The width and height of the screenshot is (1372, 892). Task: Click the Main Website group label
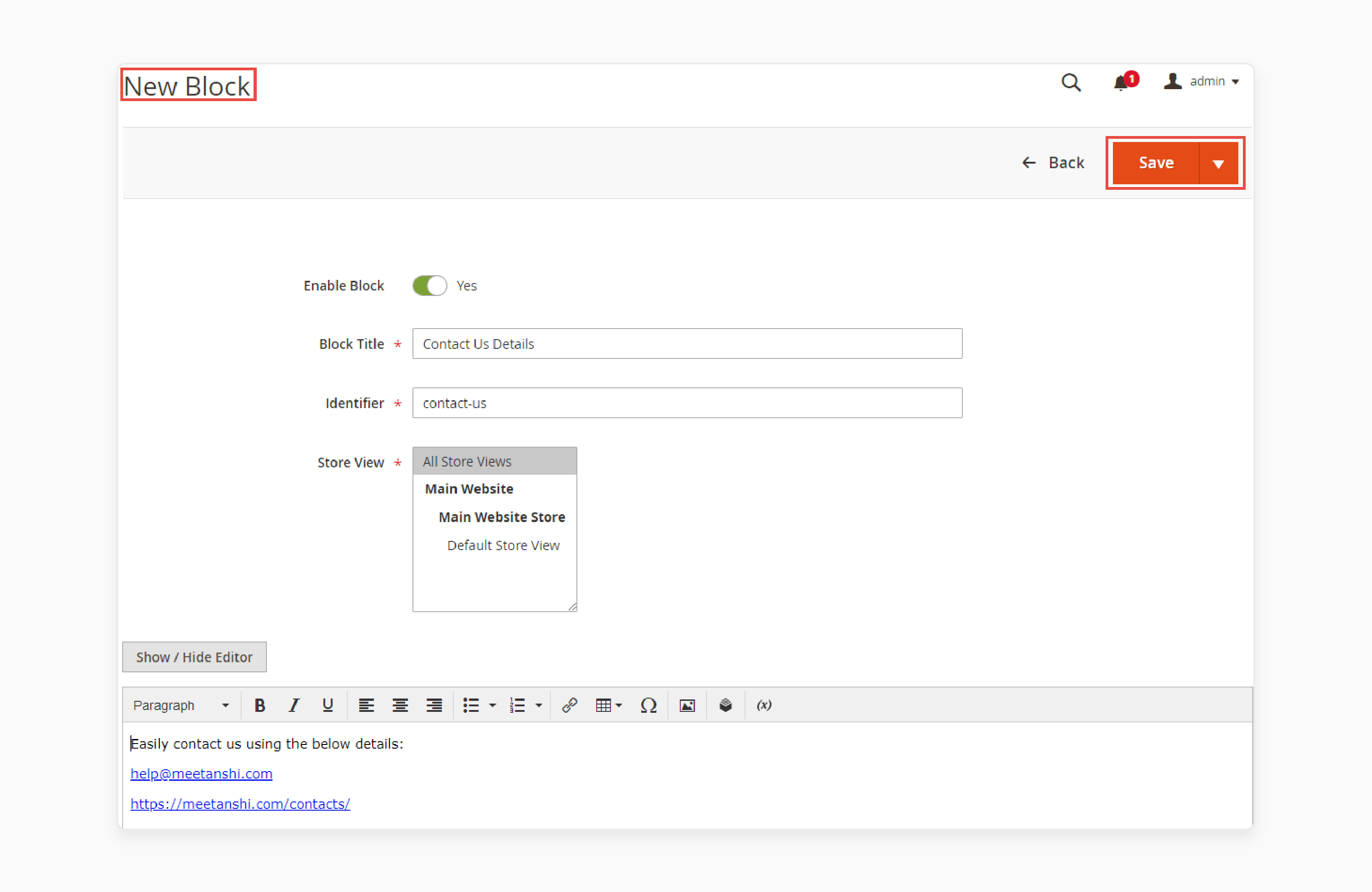click(469, 489)
